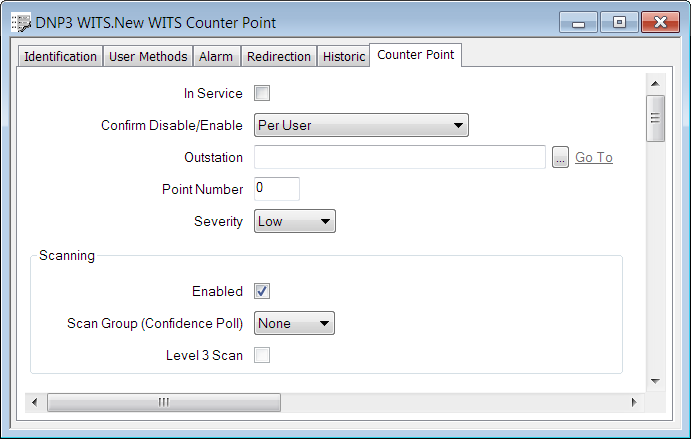Viewport: 691px width, 439px height.
Task: Maximize the Counter Point window
Action: coord(620,22)
